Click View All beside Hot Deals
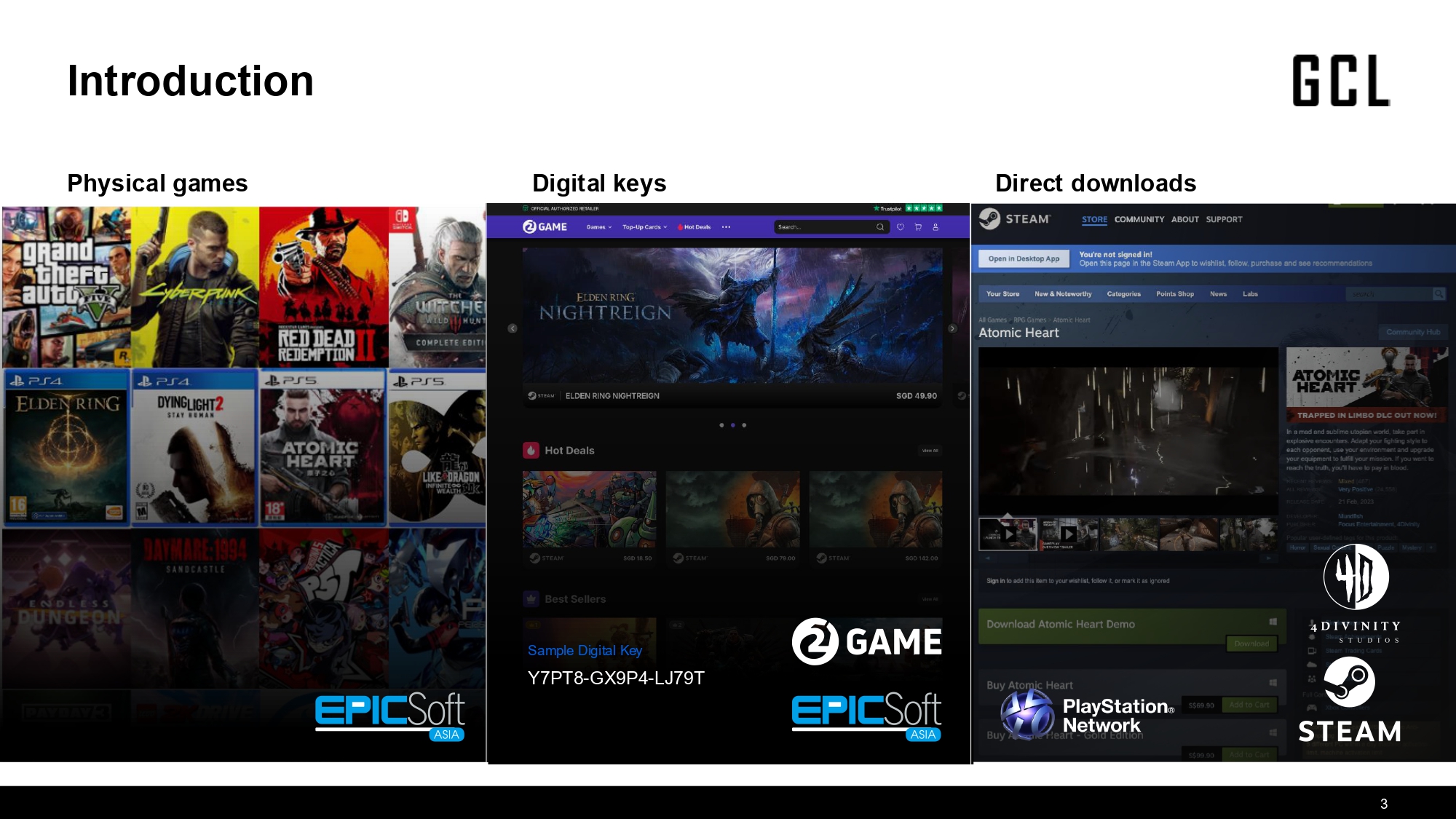 [x=930, y=451]
